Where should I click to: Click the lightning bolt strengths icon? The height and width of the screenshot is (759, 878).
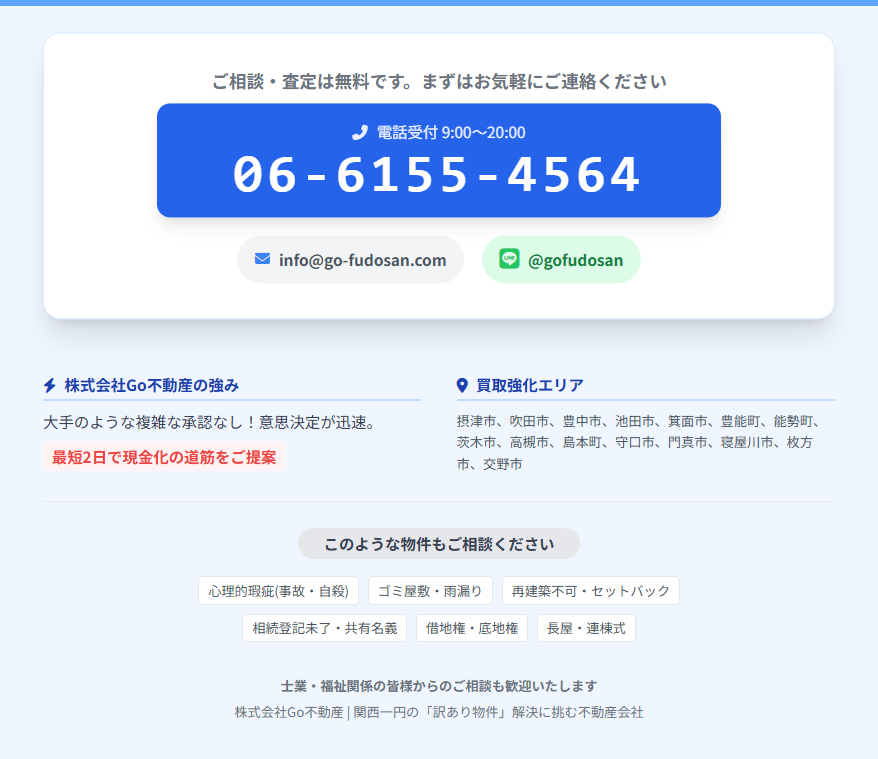tap(50, 385)
